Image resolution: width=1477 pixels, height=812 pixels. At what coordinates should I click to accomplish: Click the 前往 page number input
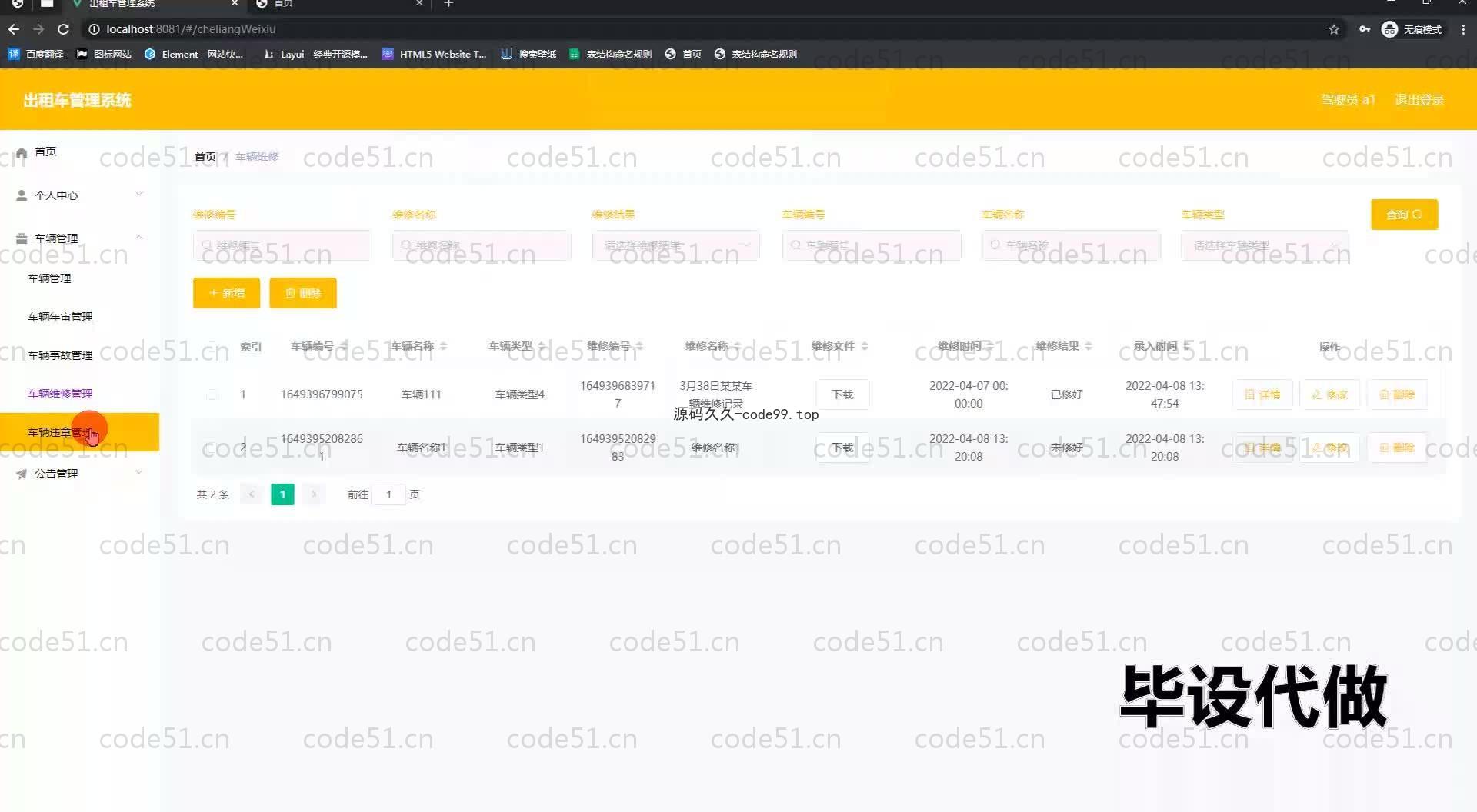(388, 494)
